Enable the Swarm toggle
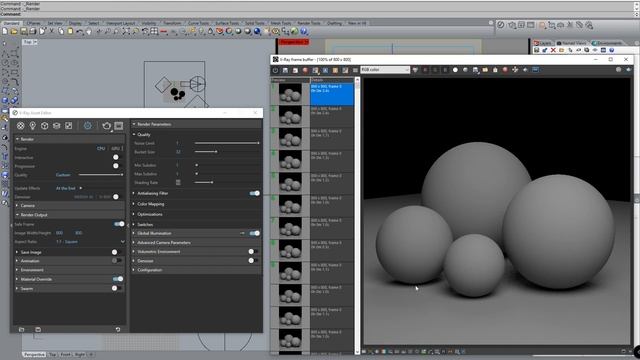Screen dimensions: 640x360 point(116,288)
